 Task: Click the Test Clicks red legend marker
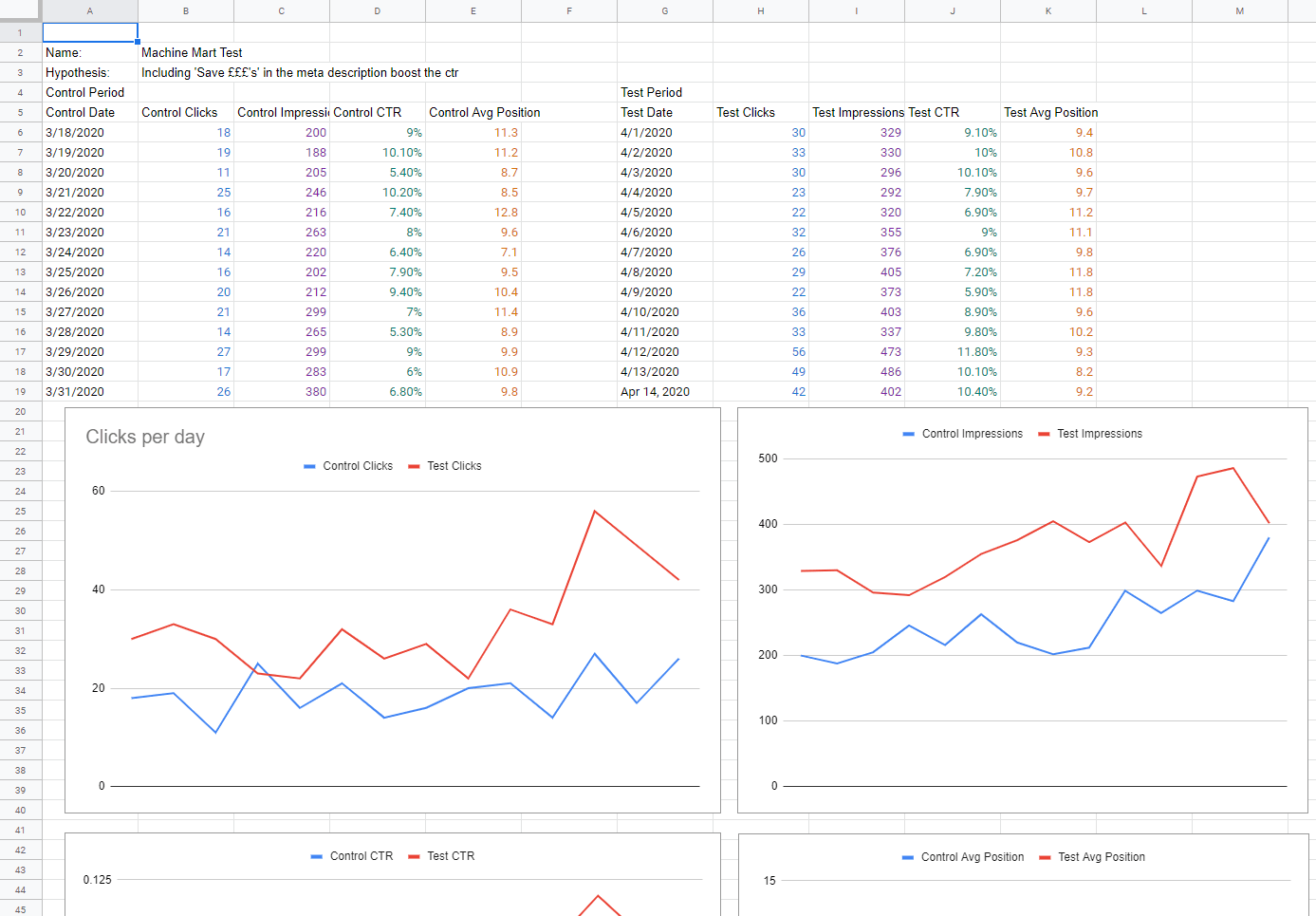[x=414, y=466]
